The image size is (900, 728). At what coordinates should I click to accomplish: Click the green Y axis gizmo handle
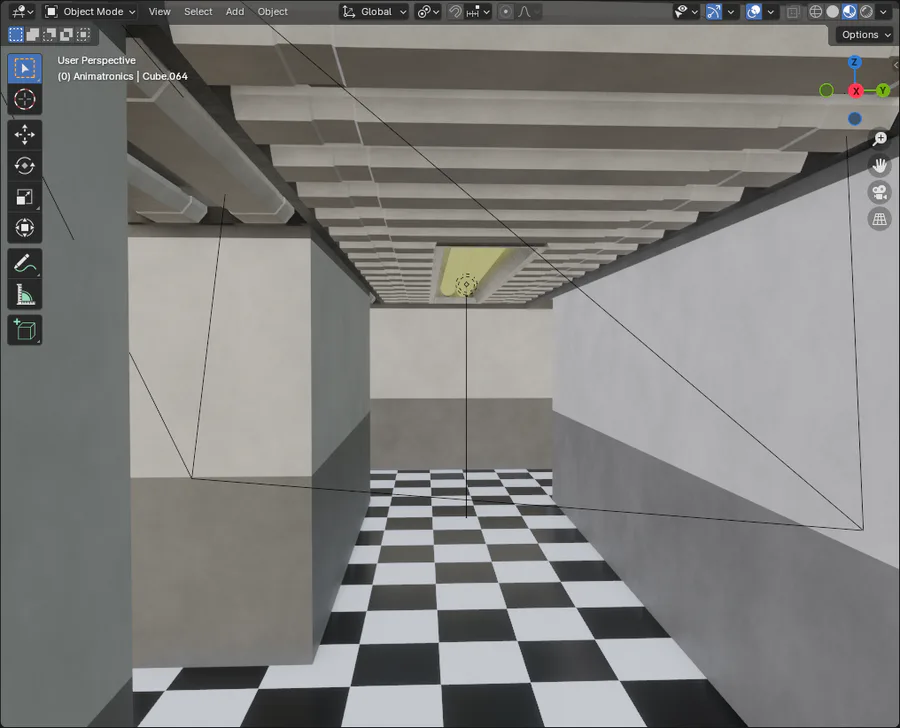[883, 90]
